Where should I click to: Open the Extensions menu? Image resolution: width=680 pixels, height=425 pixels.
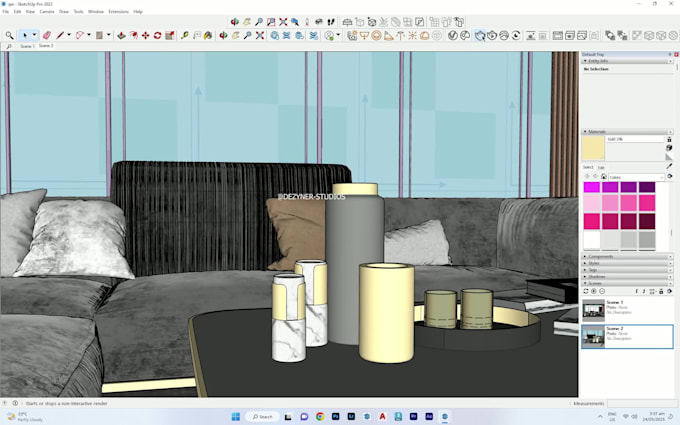pos(118,12)
